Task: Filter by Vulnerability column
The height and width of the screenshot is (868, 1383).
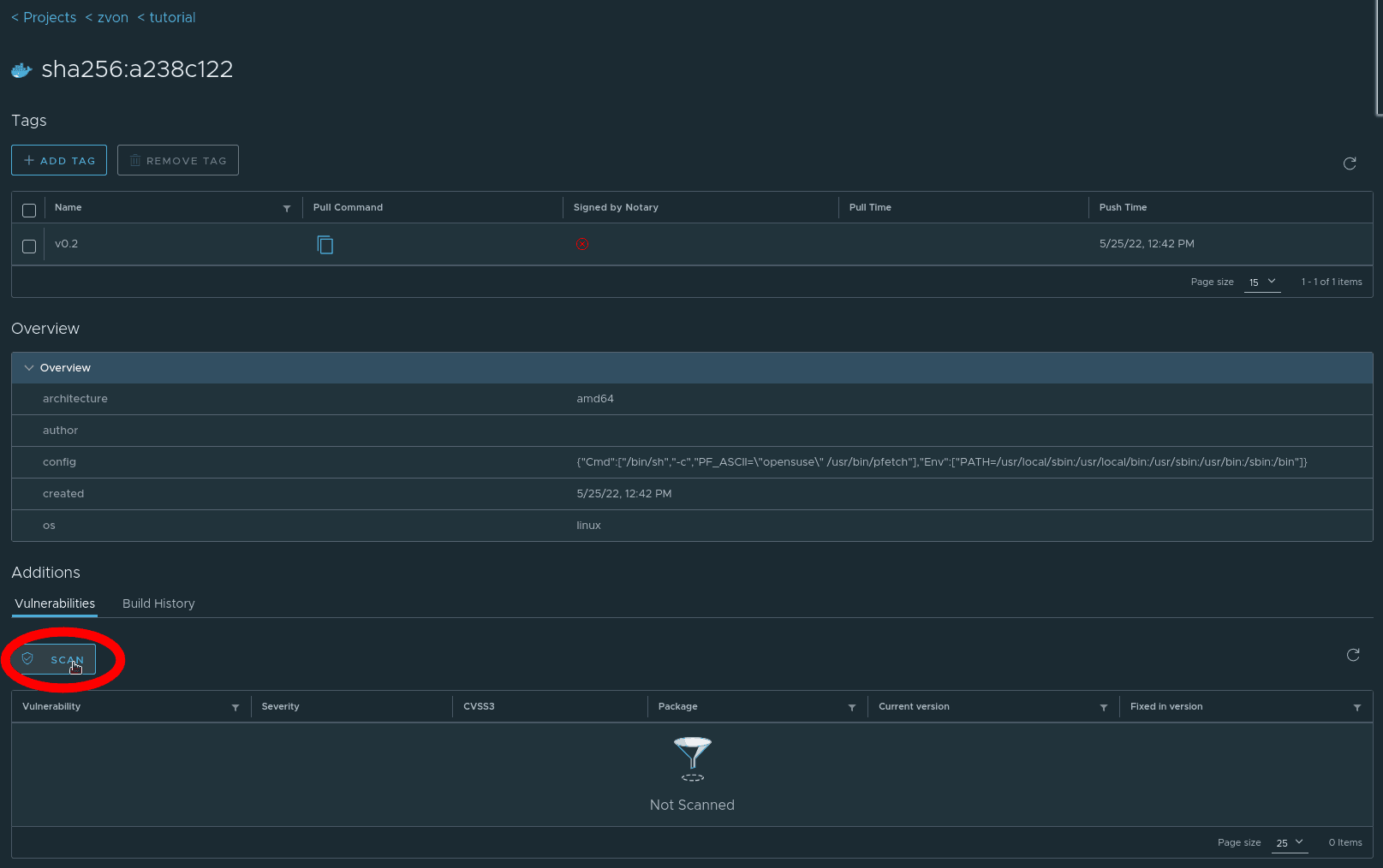Action: pos(235,707)
